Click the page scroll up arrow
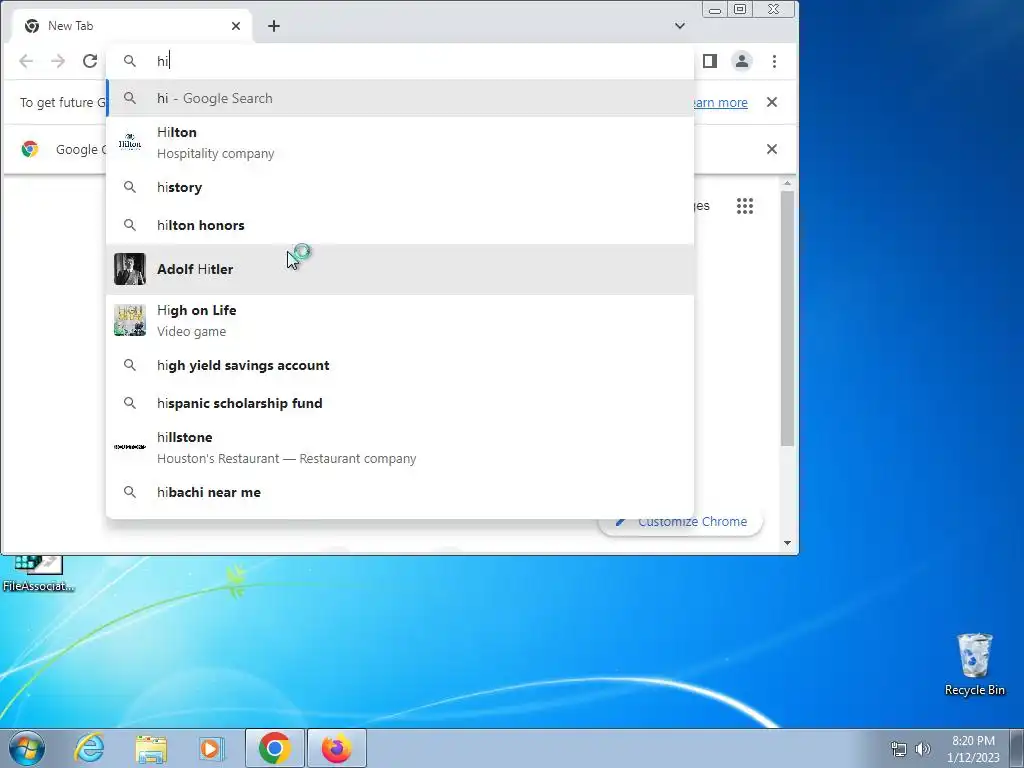The height and width of the screenshot is (768, 1024). point(788,184)
